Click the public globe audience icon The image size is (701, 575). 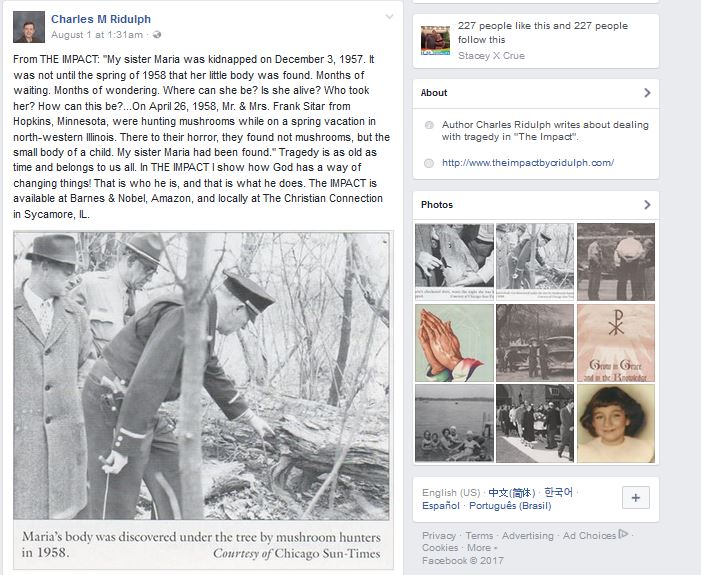click(x=157, y=34)
